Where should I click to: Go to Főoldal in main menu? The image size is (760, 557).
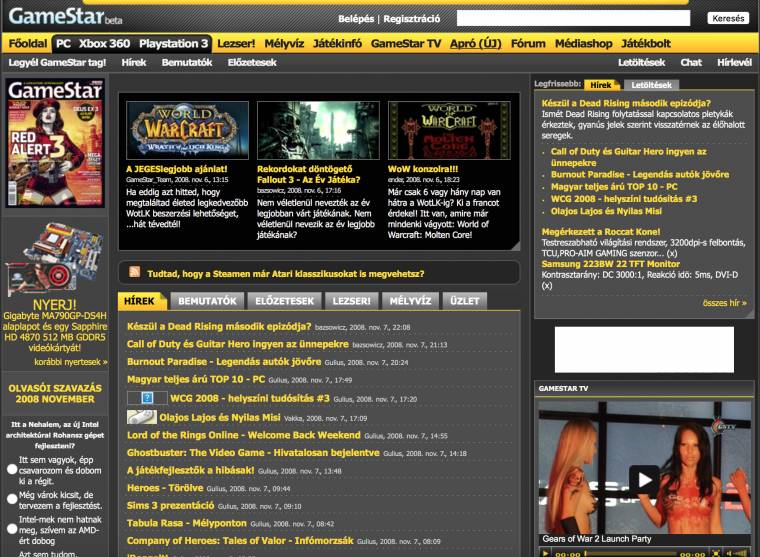tap(28, 44)
